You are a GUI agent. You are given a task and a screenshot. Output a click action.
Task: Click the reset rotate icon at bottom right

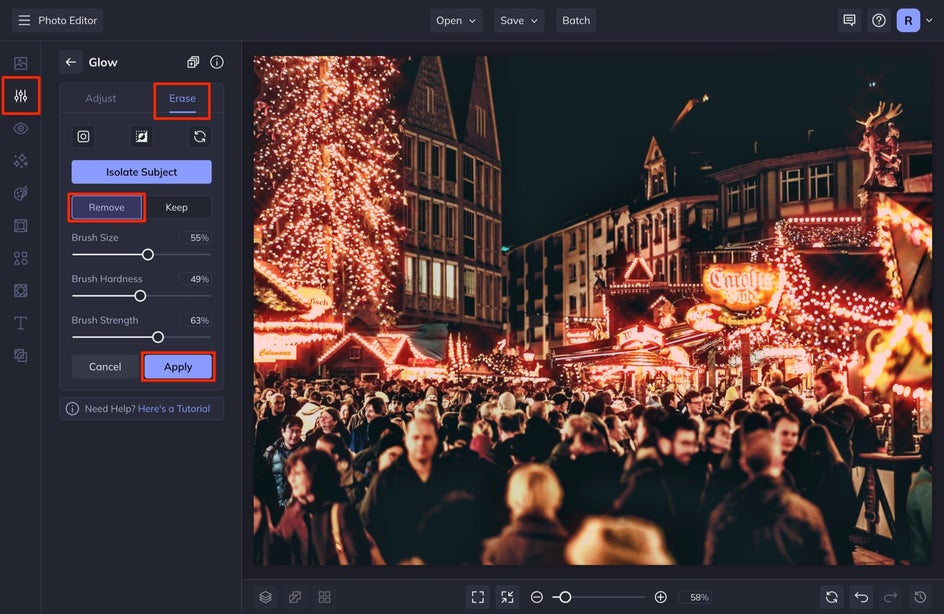(832, 597)
